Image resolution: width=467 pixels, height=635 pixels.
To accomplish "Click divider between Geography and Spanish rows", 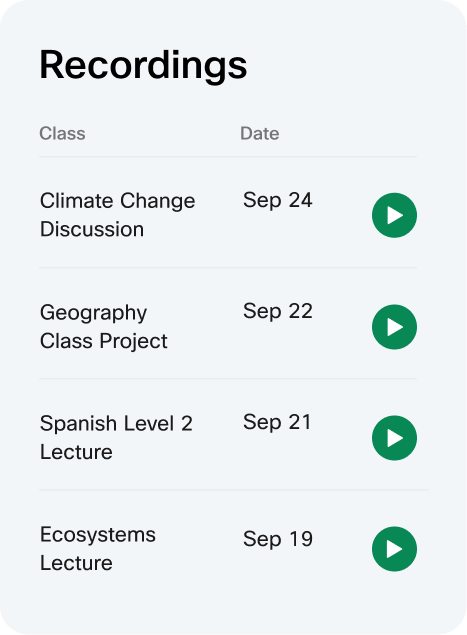I will coord(228,379).
